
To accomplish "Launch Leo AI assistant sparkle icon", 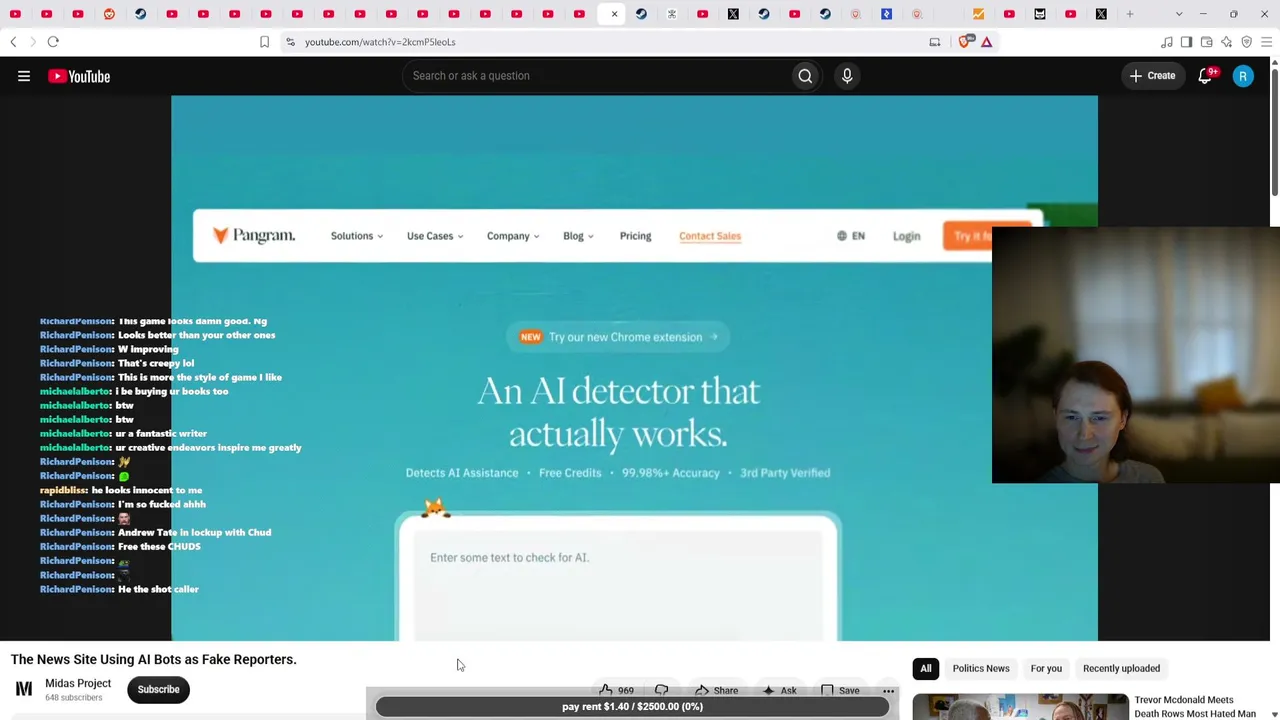I will point(1227,42).
